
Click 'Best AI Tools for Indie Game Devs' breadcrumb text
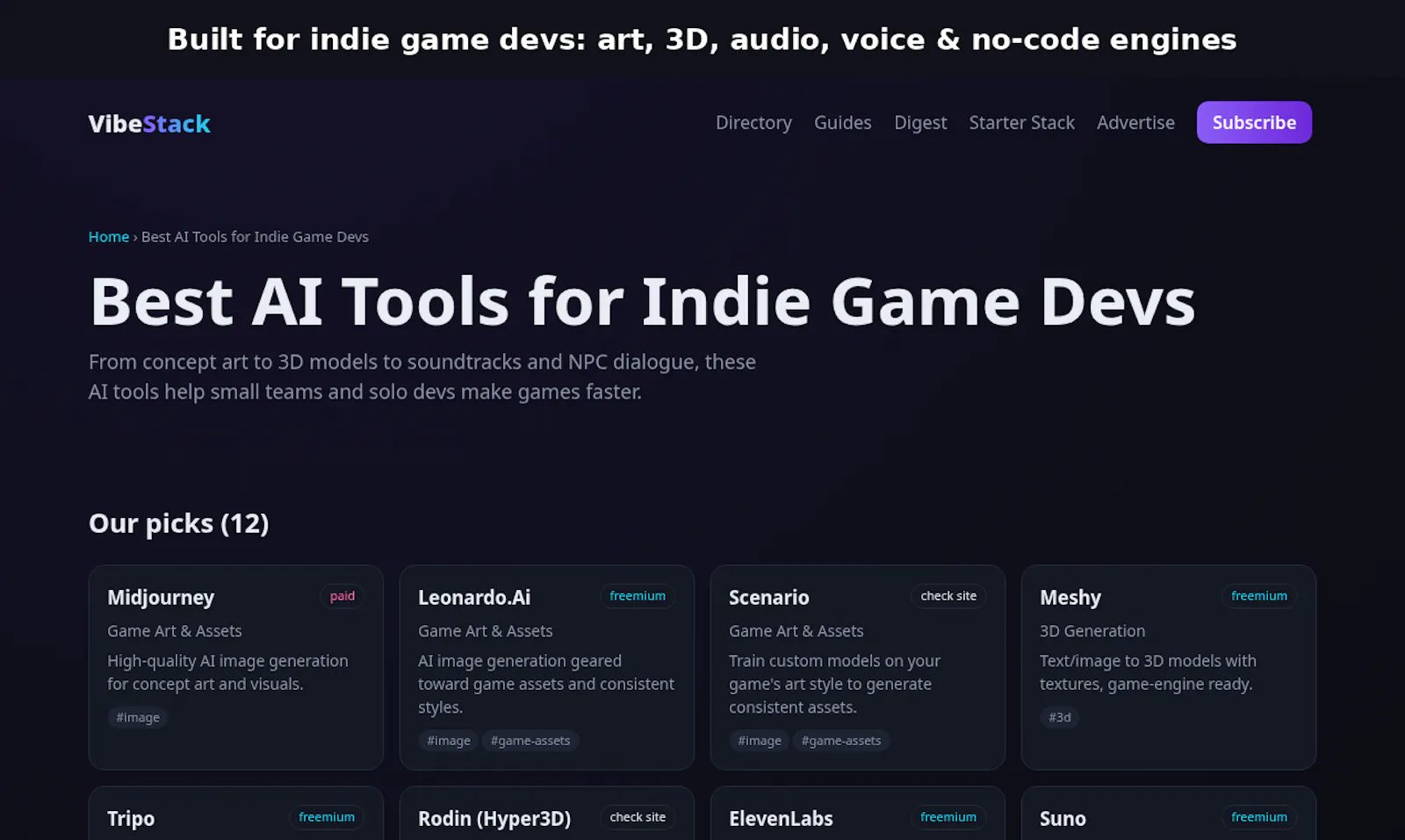255,237
